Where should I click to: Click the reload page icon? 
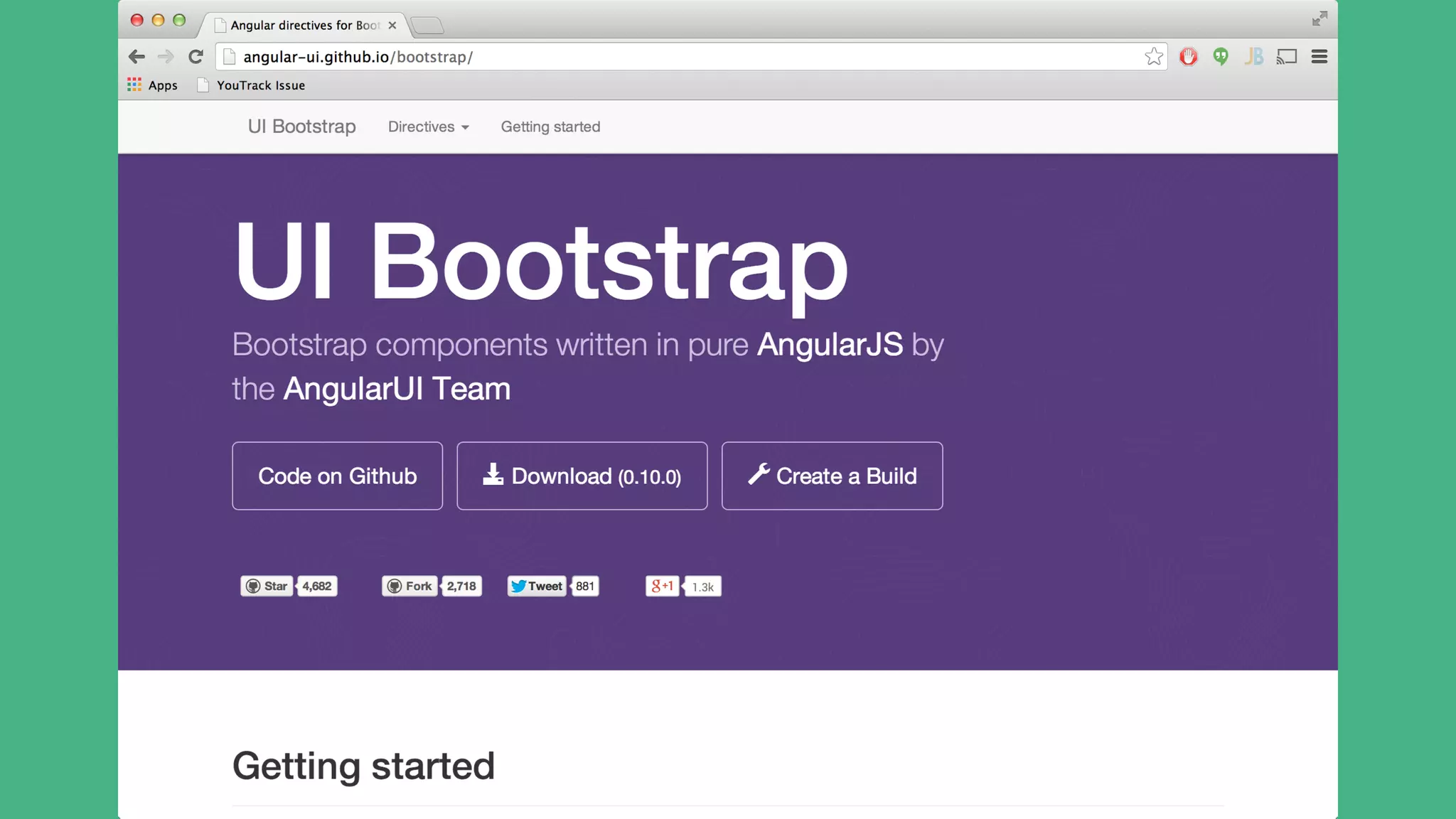[196, 57]
